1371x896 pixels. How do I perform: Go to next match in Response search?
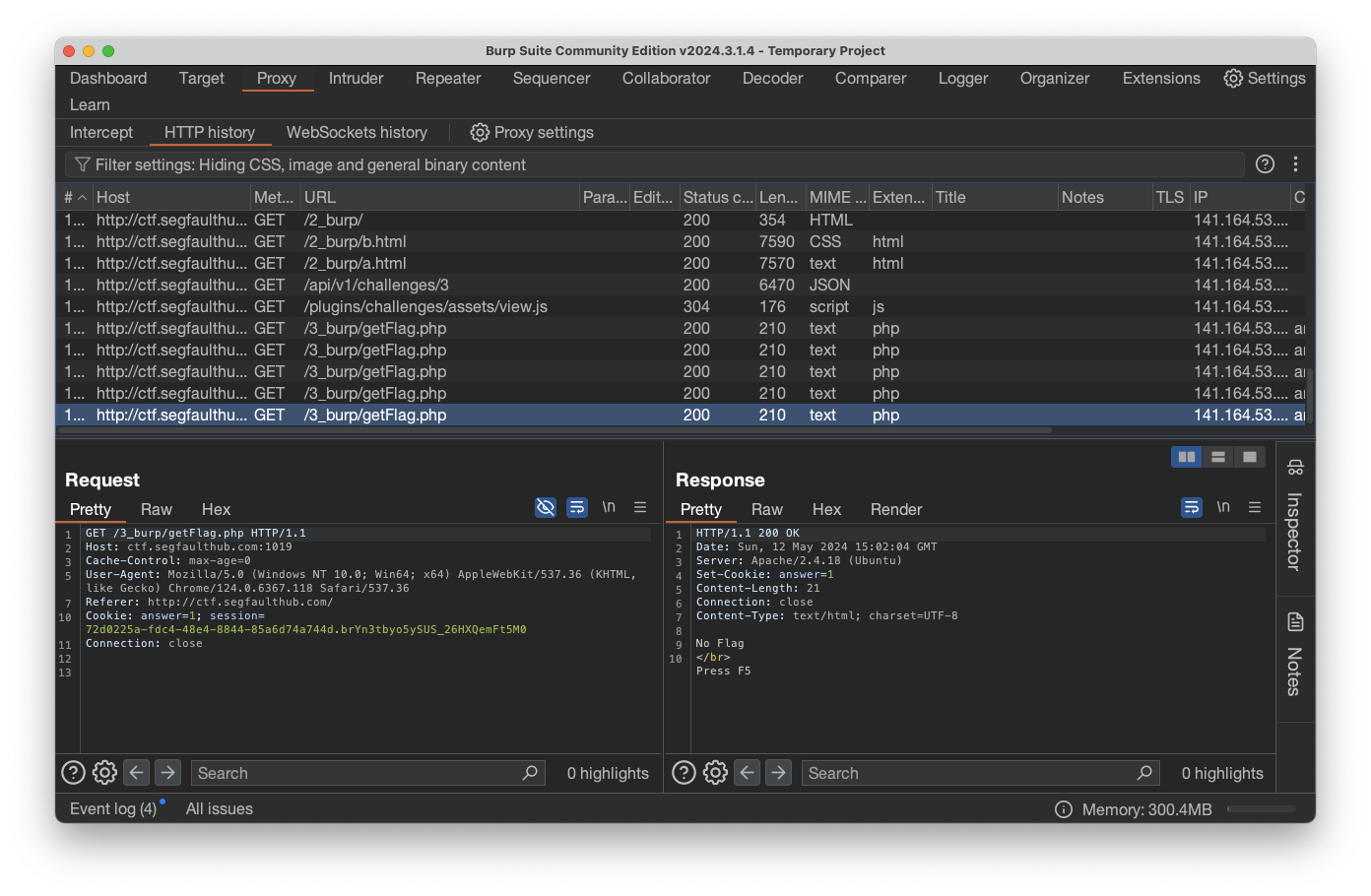coord(779,773)
